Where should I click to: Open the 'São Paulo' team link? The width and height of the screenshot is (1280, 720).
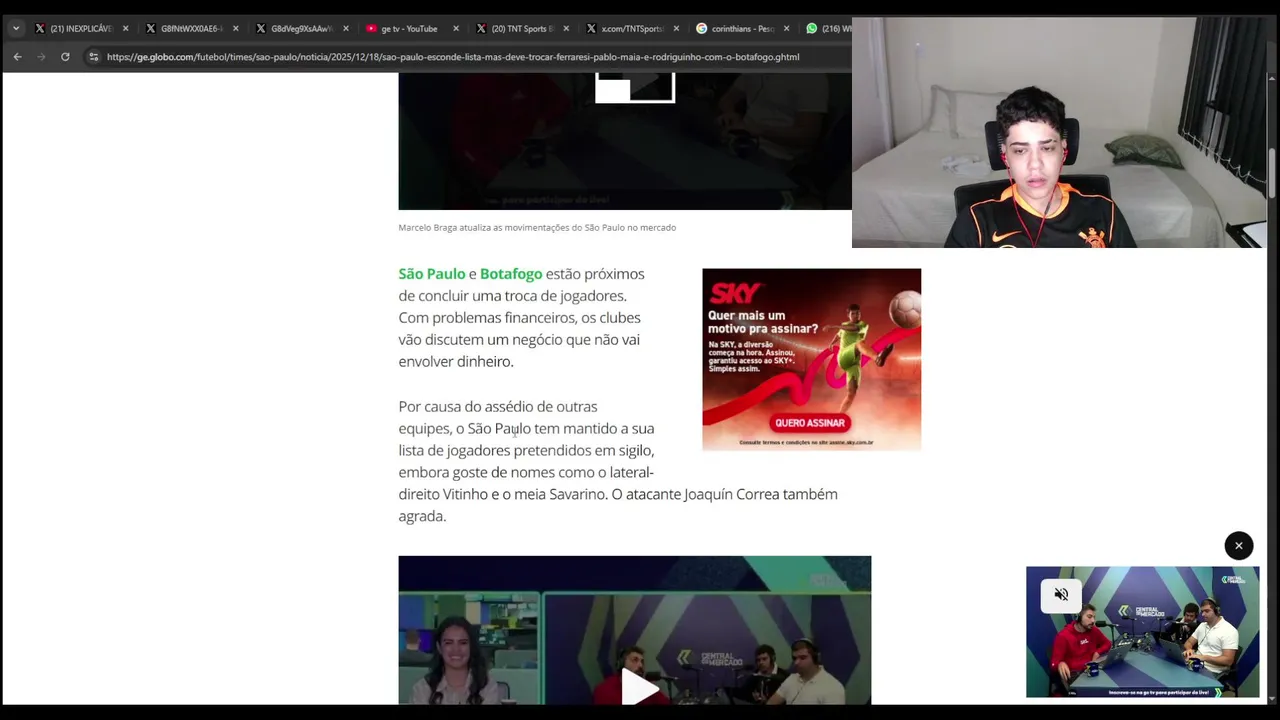(x=432, y=274)
